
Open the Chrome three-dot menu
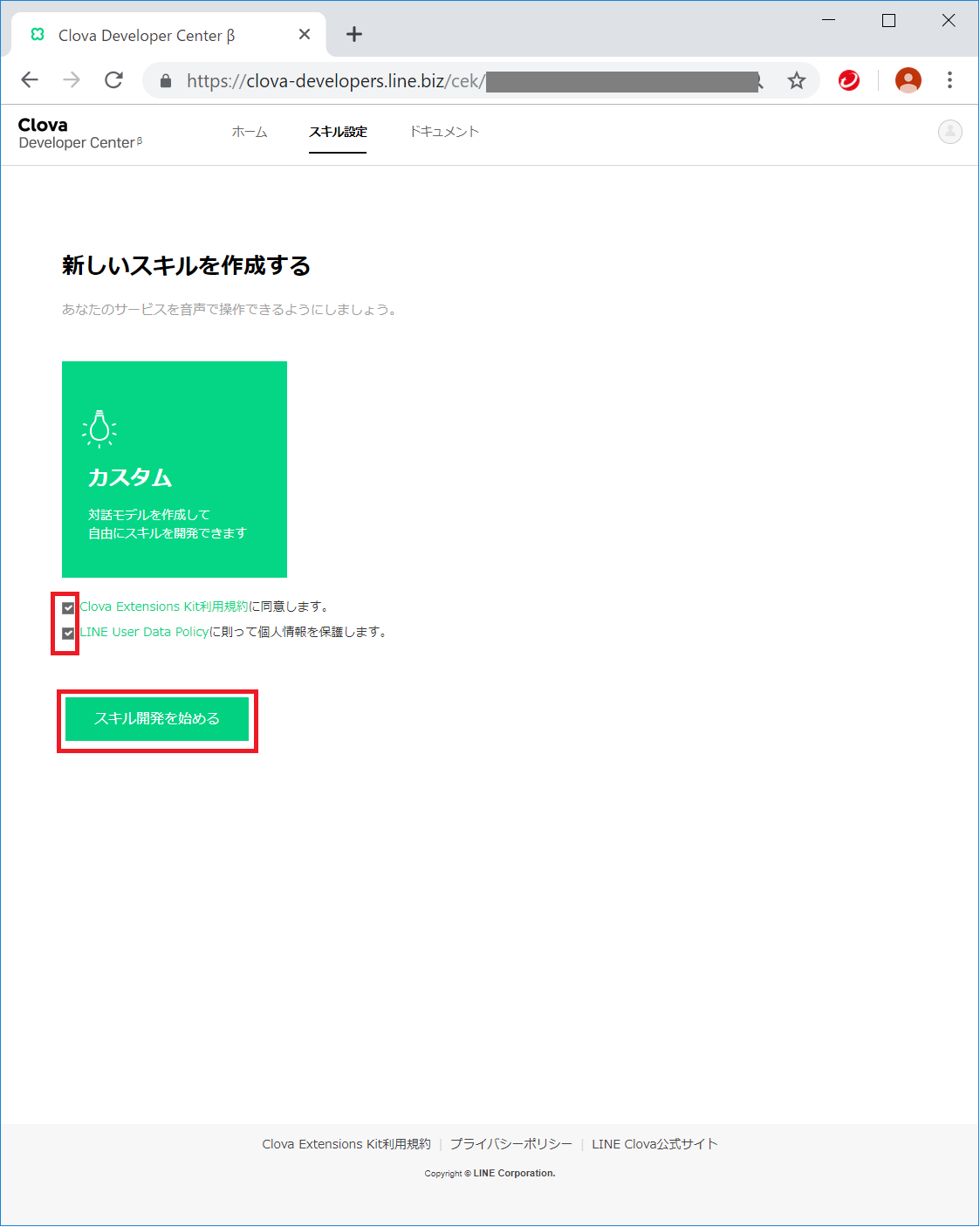[x=949, y=80]
